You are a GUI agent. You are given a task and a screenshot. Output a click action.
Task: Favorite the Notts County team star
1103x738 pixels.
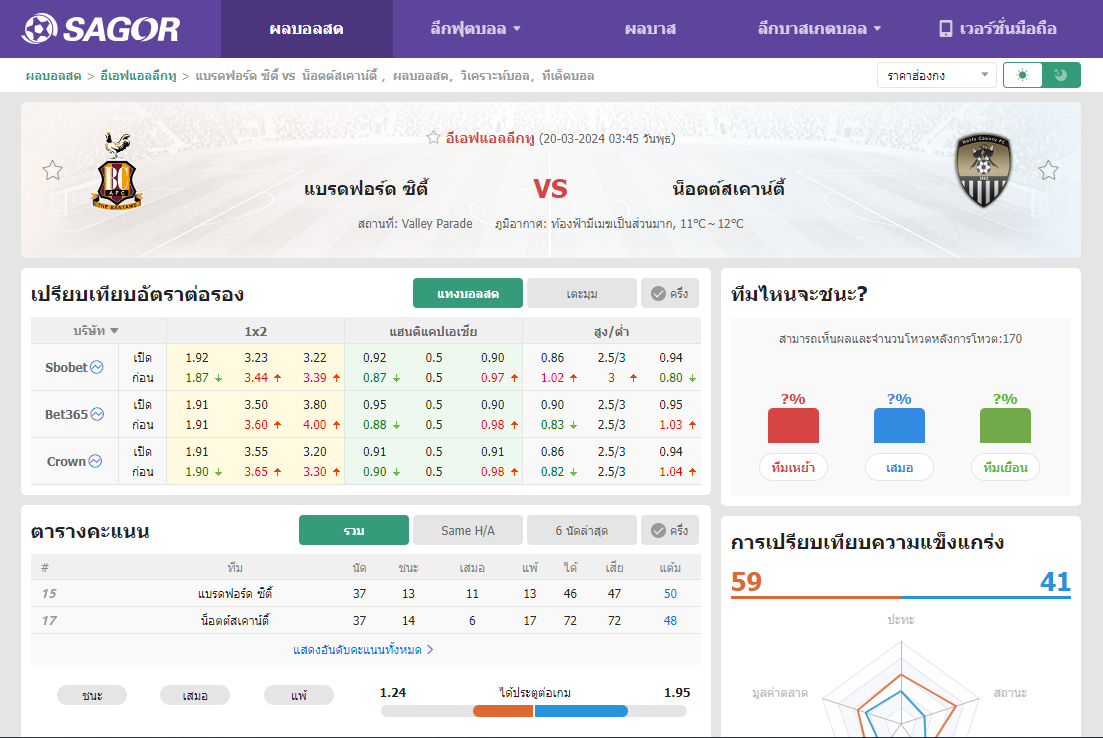1048,170
